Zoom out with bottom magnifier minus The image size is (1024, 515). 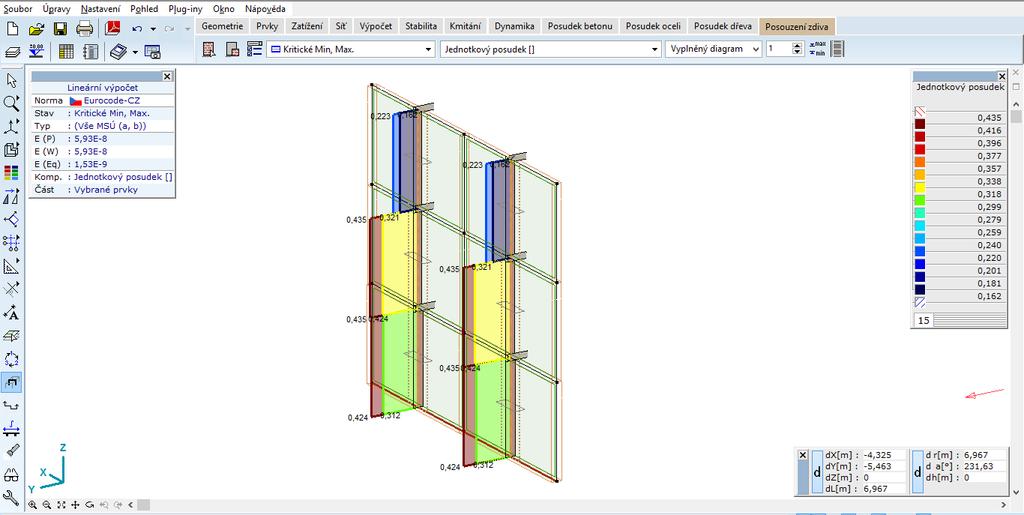pyautogui.click(x=47, y=505)
